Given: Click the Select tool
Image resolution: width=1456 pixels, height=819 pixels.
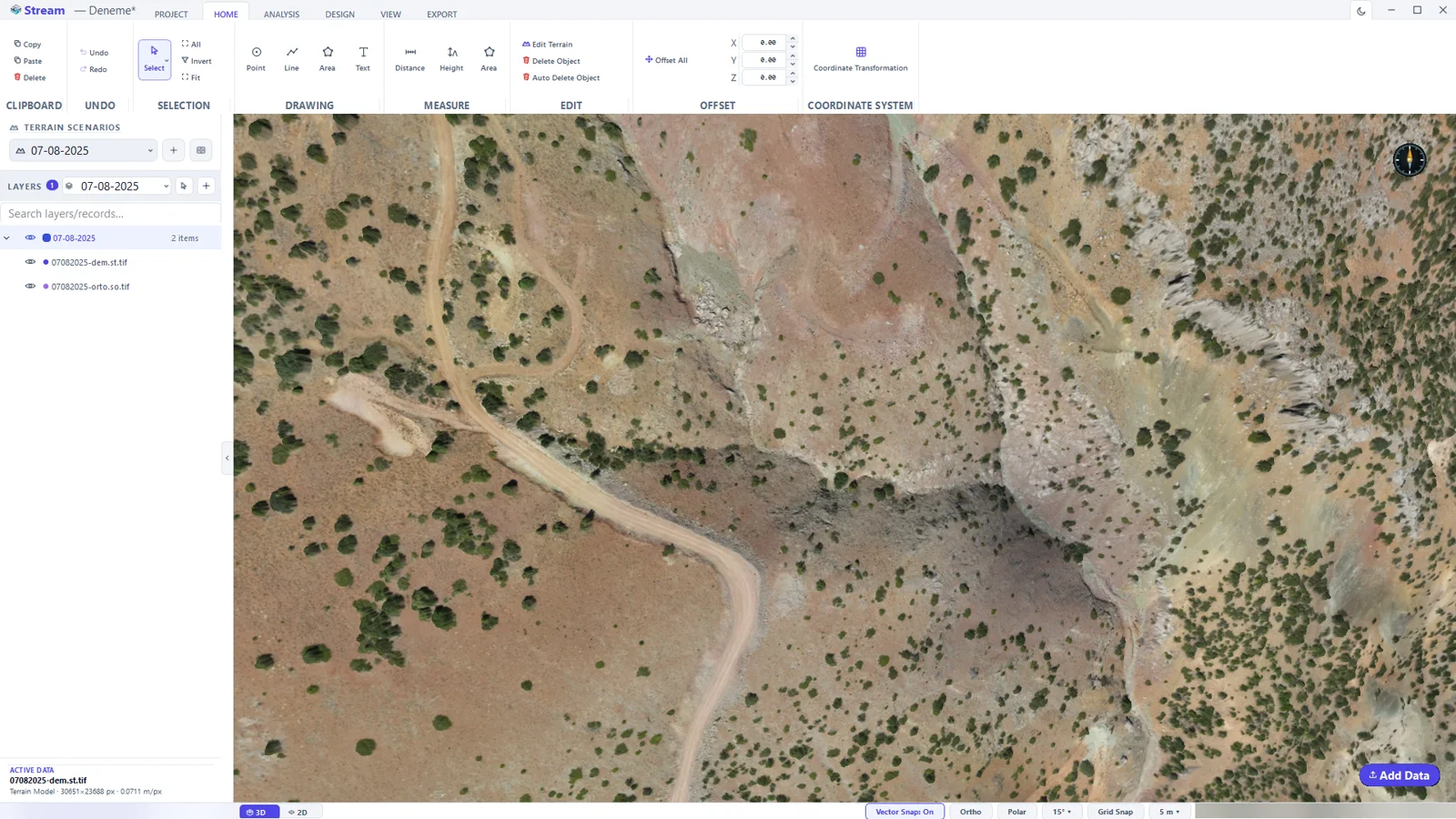Looking at the screenshot, I should [x=154, y=59].
